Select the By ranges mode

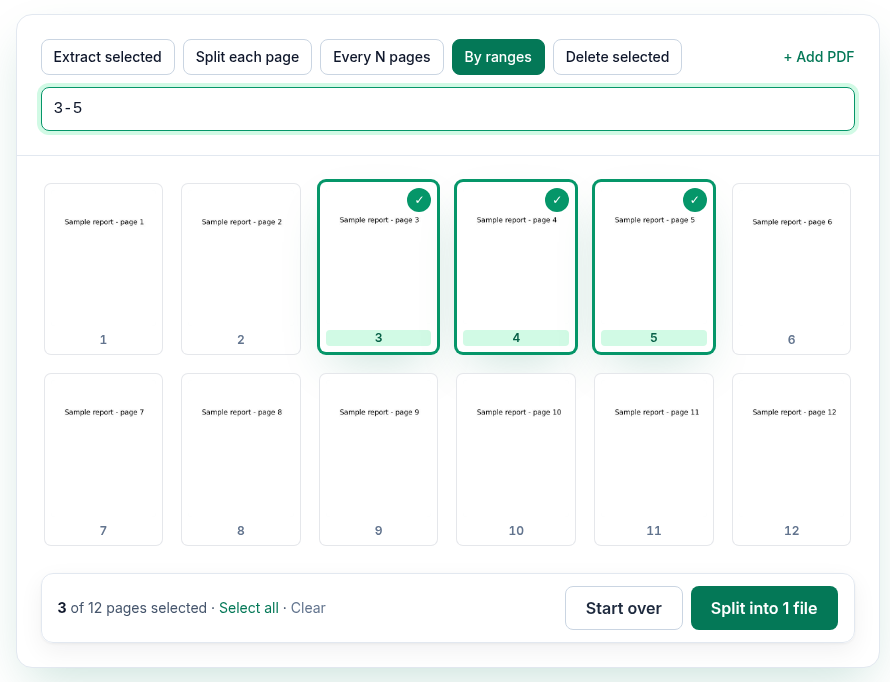point(498,57)
